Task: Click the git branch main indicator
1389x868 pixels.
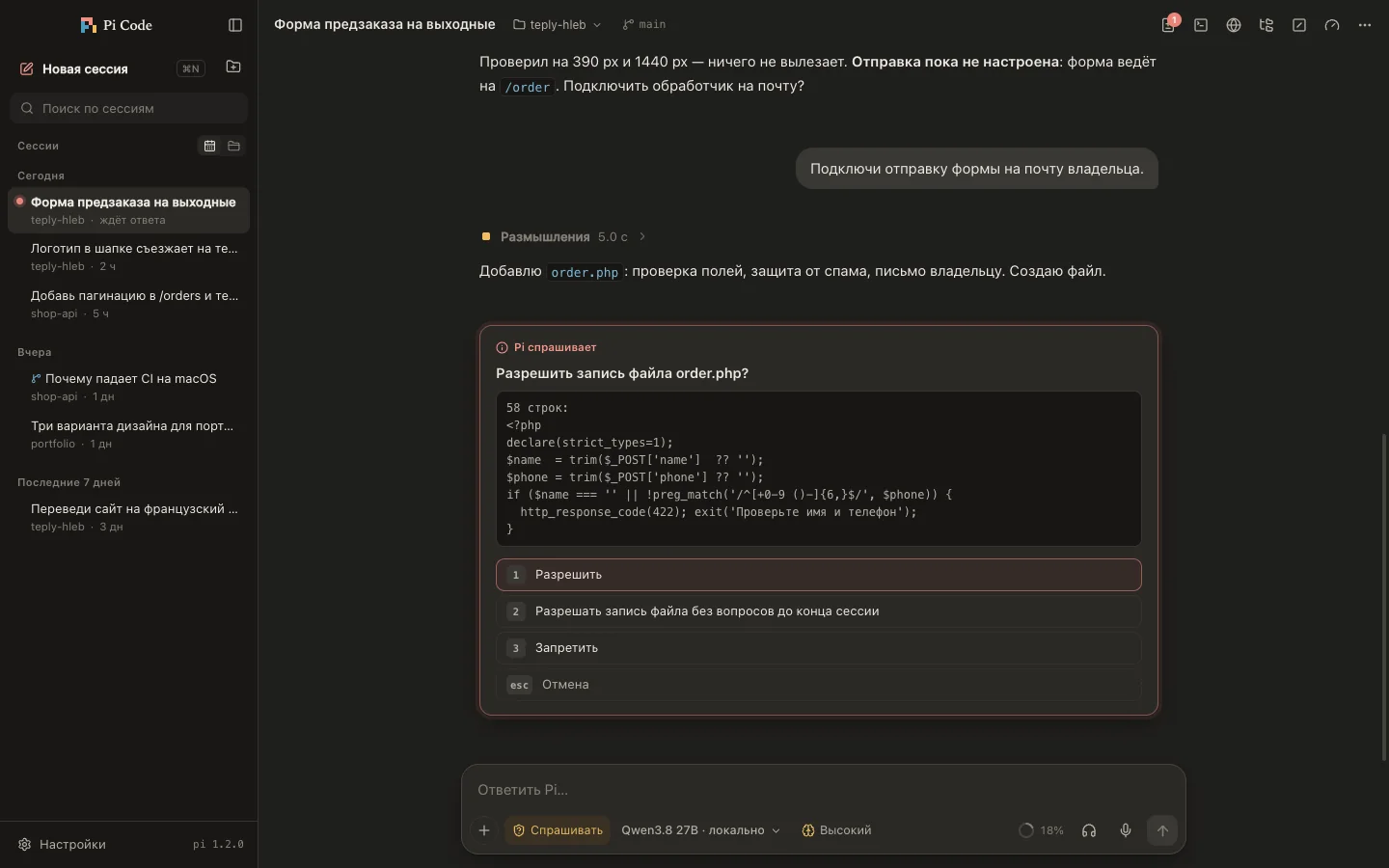Action: pyautogui.click(x=644, y=25)
